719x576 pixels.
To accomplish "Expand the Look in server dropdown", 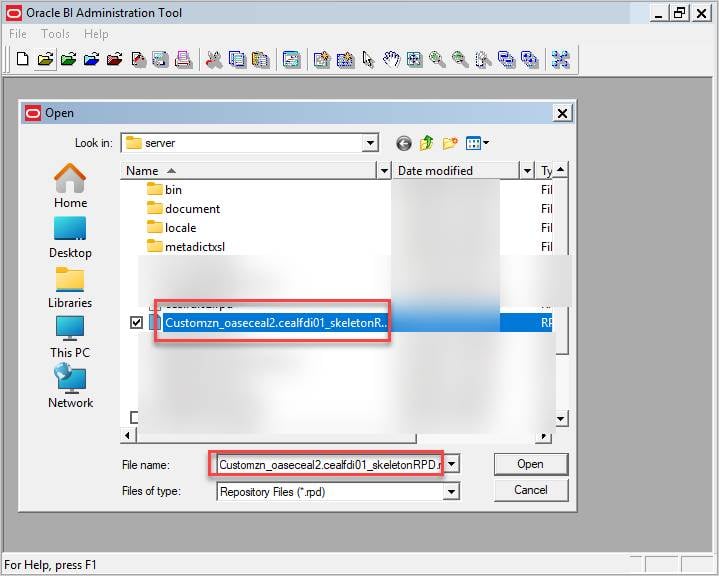I will pos(370,143).
